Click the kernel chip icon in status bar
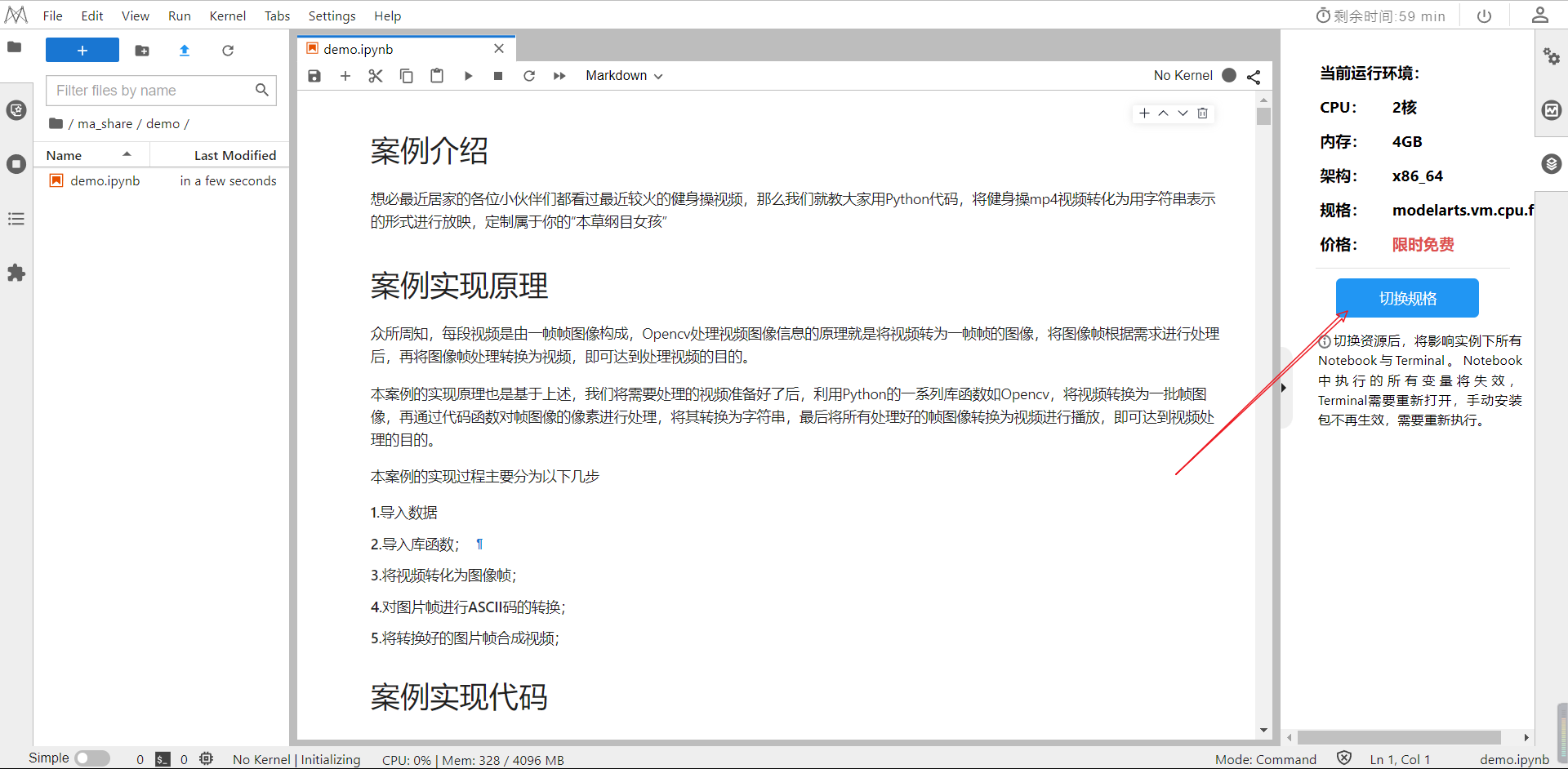1568x769 pixels. [207, 759]
